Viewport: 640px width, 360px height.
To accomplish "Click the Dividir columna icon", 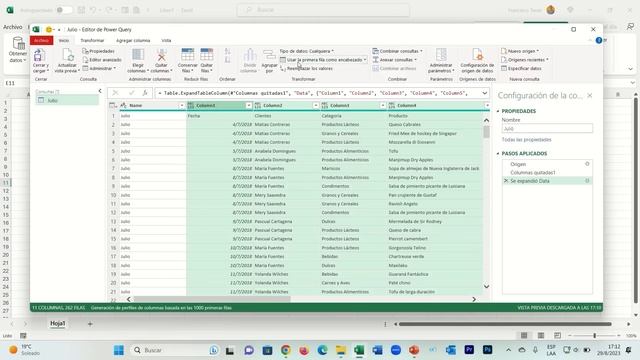I will click(x=250, y=55).
